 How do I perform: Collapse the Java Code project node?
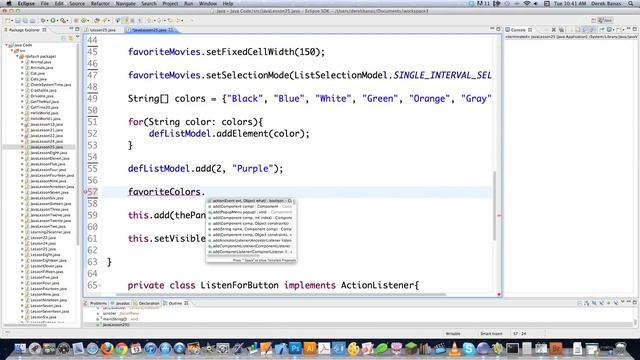coord(7,45)
